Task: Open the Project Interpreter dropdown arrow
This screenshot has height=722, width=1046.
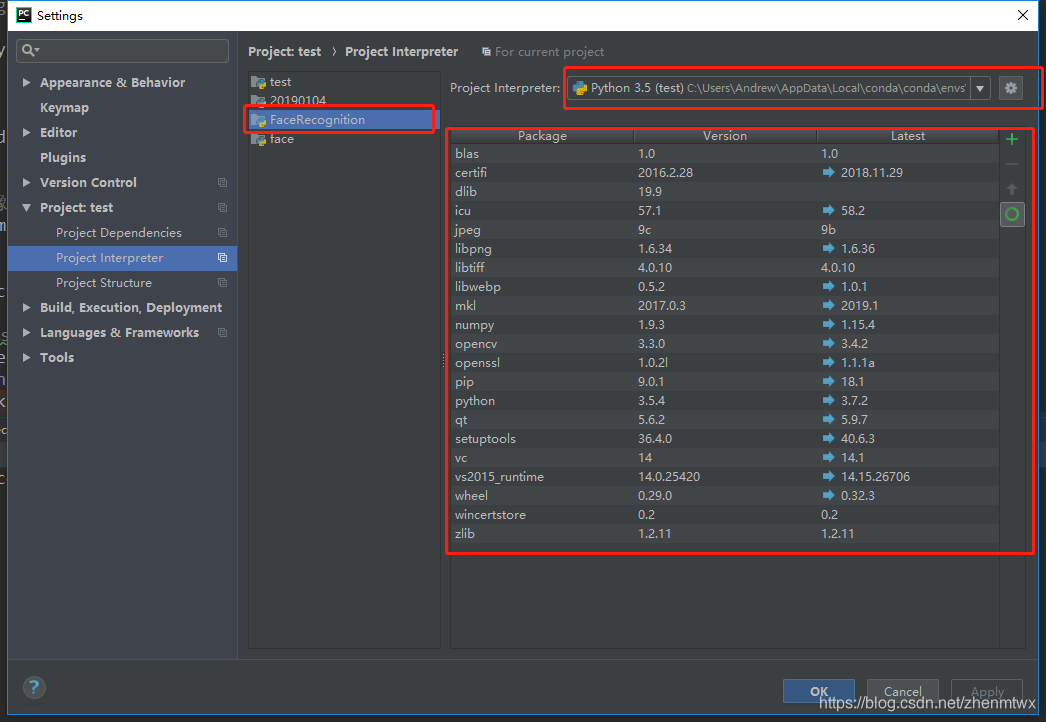Action: coord(980,88)
